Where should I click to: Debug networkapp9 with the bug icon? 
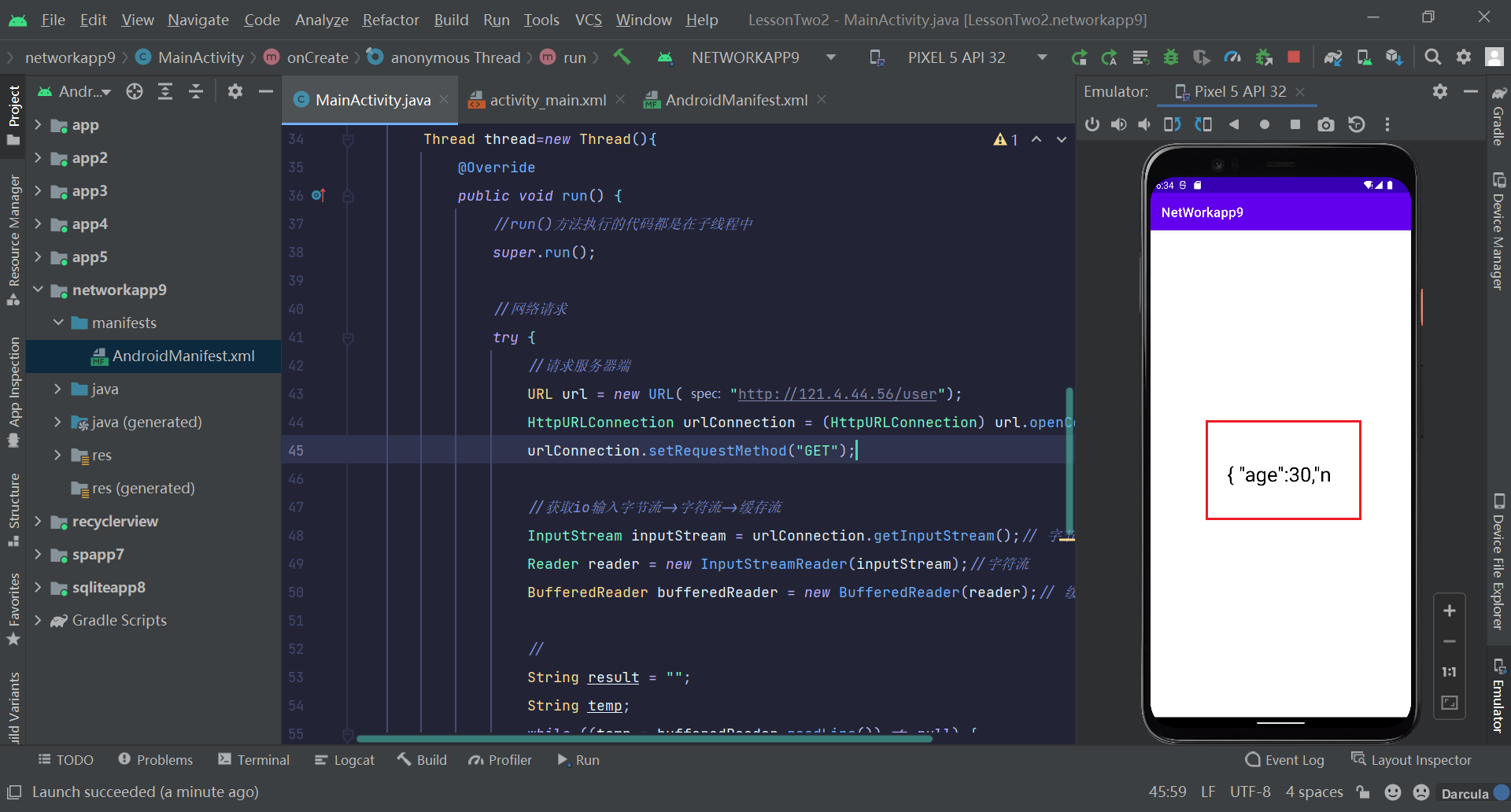click(1171, 57)
